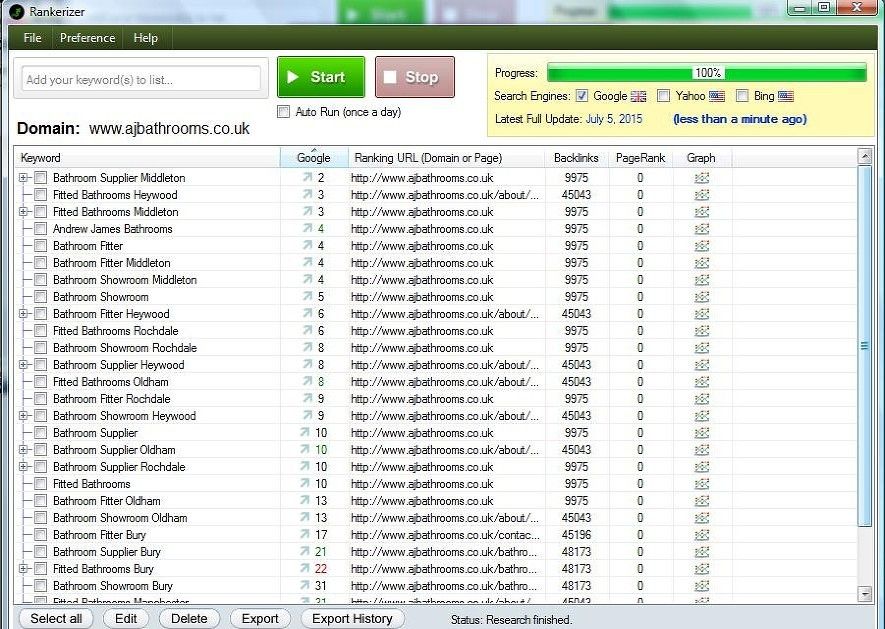Open the Help menu
This screenshot has width=885, height=629.
pyautogui.click(x=146, y=38)
